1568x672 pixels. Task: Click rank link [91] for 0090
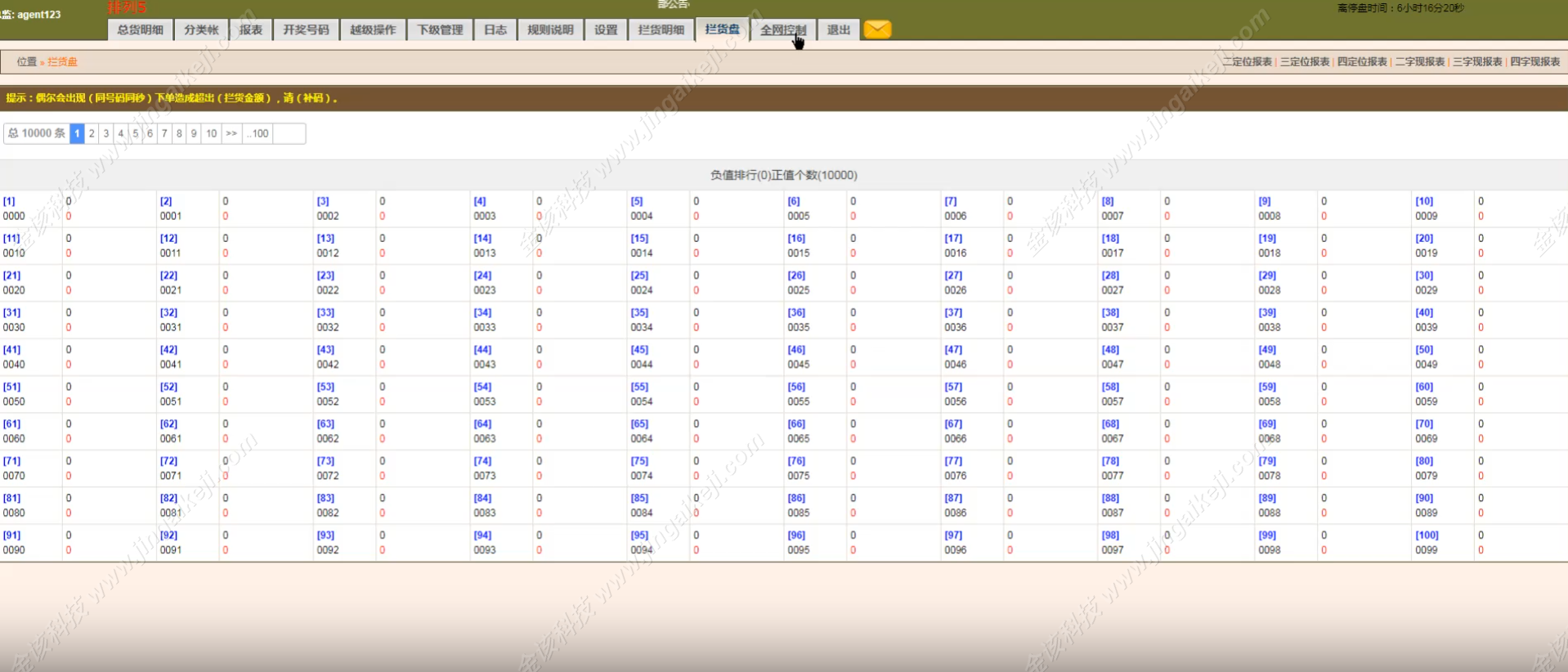[x=11, y=535]
